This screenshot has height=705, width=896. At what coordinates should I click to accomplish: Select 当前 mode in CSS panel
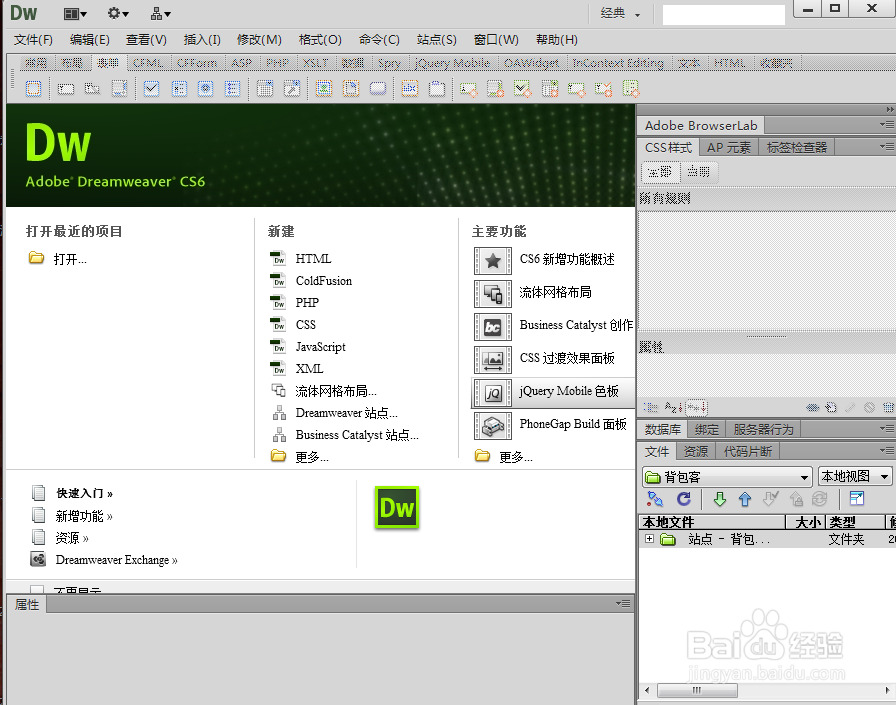[698, 172]
